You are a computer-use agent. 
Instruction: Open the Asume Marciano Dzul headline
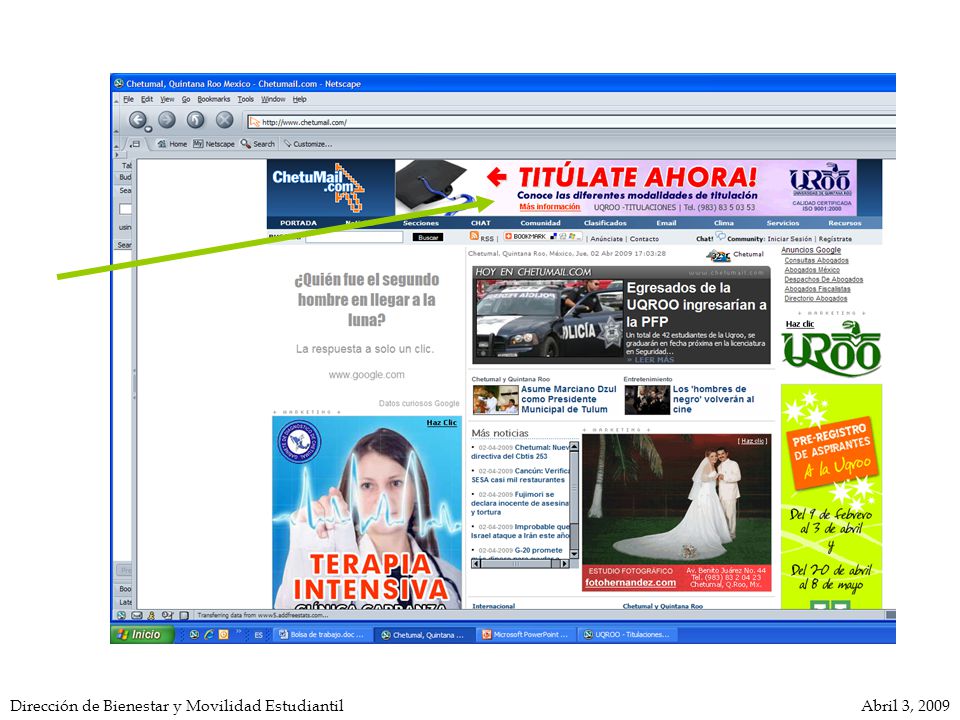(569, 399)
